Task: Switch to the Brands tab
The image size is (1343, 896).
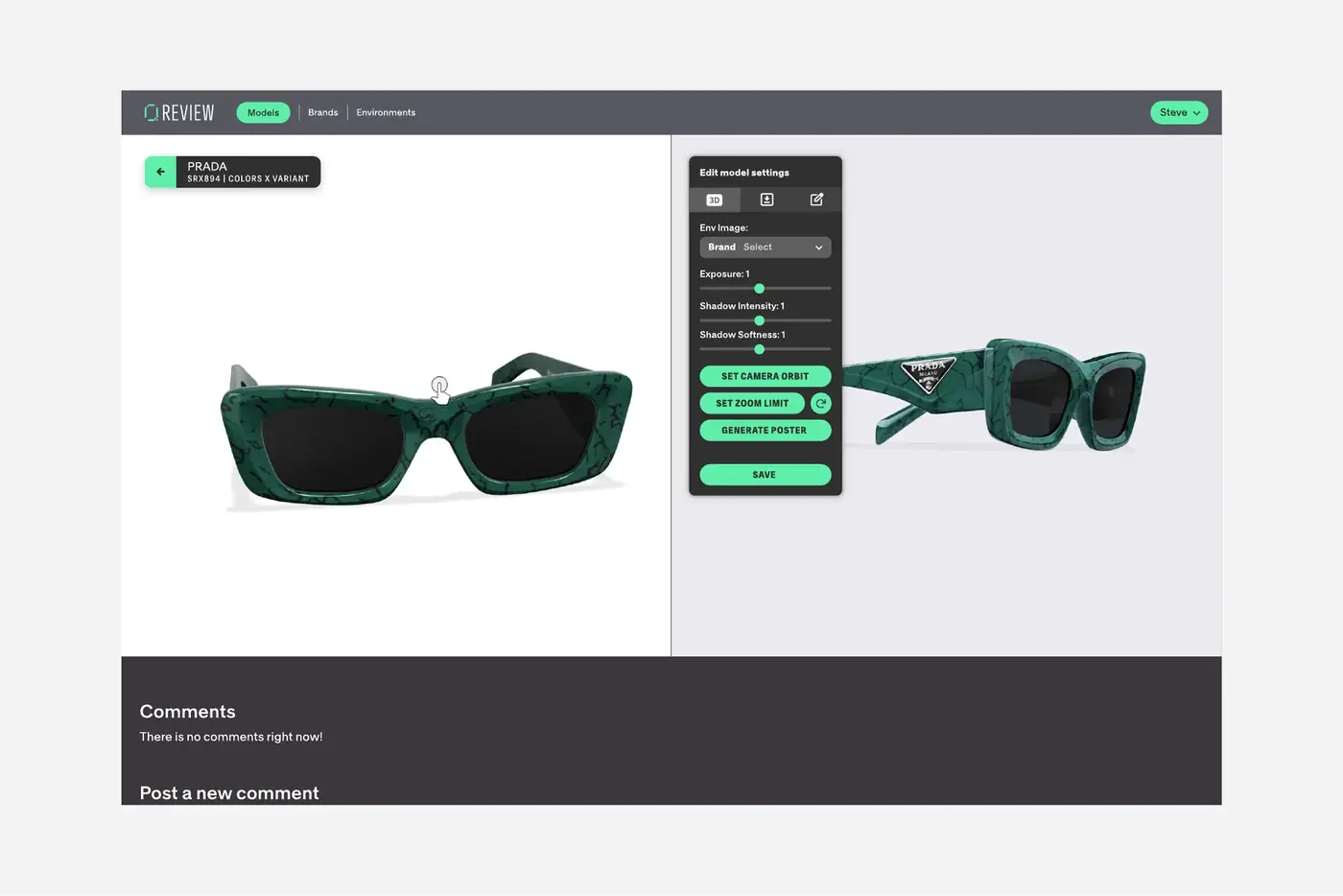Action: (x=323, y=112)
